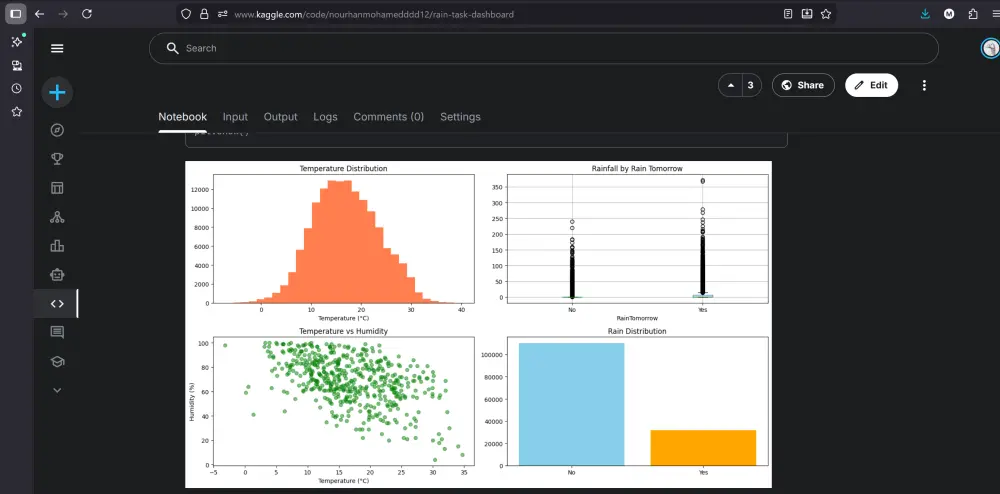The height and width of the screenshot is (494, 1000).
Task: Switch to the Input tab
Action: pos(235,117)
